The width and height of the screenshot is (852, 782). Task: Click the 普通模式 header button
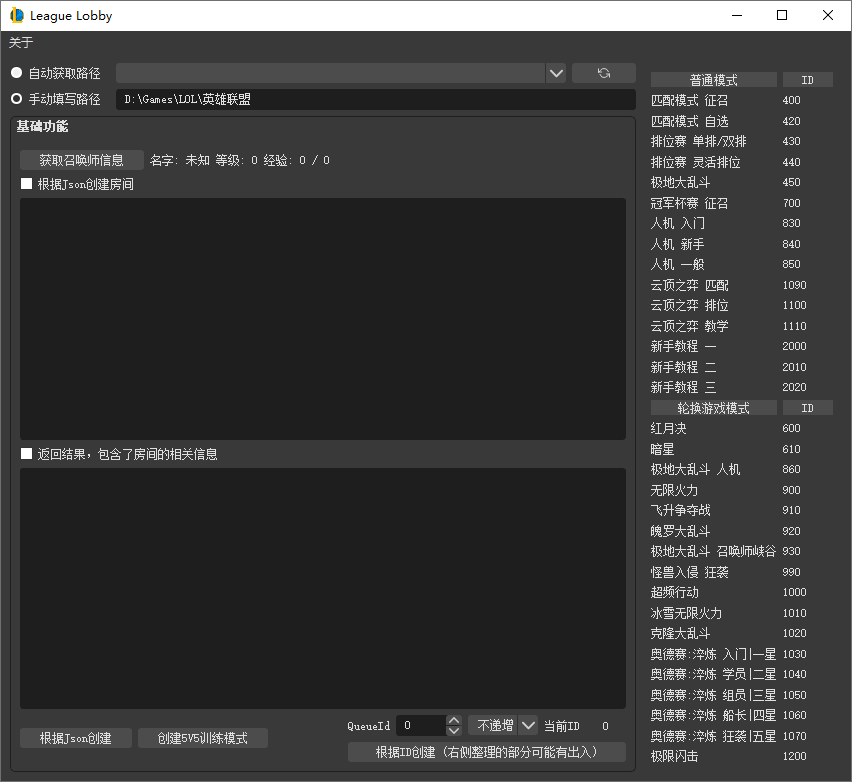pyautogui.click(x=713, y=80)
